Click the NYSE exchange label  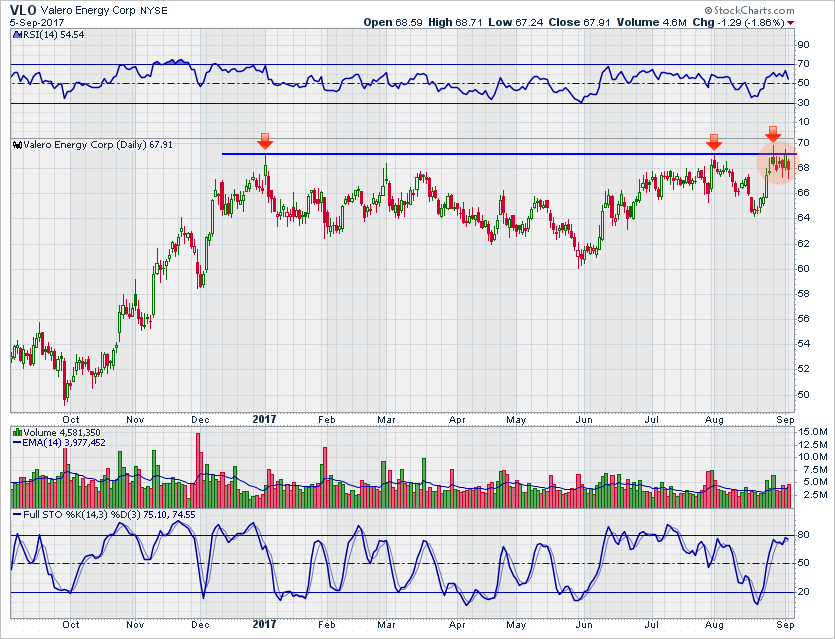pyautogui.click(x=154, y=11)
